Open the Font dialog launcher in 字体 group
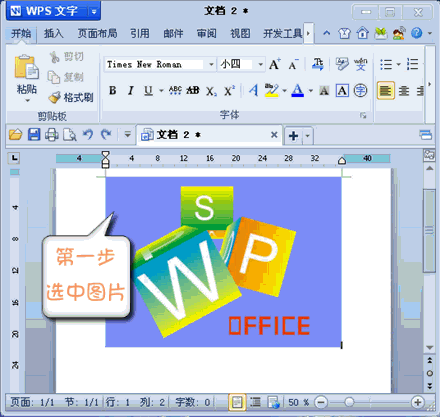The height and width of the screenshot is (417, 440). [363, 115]
